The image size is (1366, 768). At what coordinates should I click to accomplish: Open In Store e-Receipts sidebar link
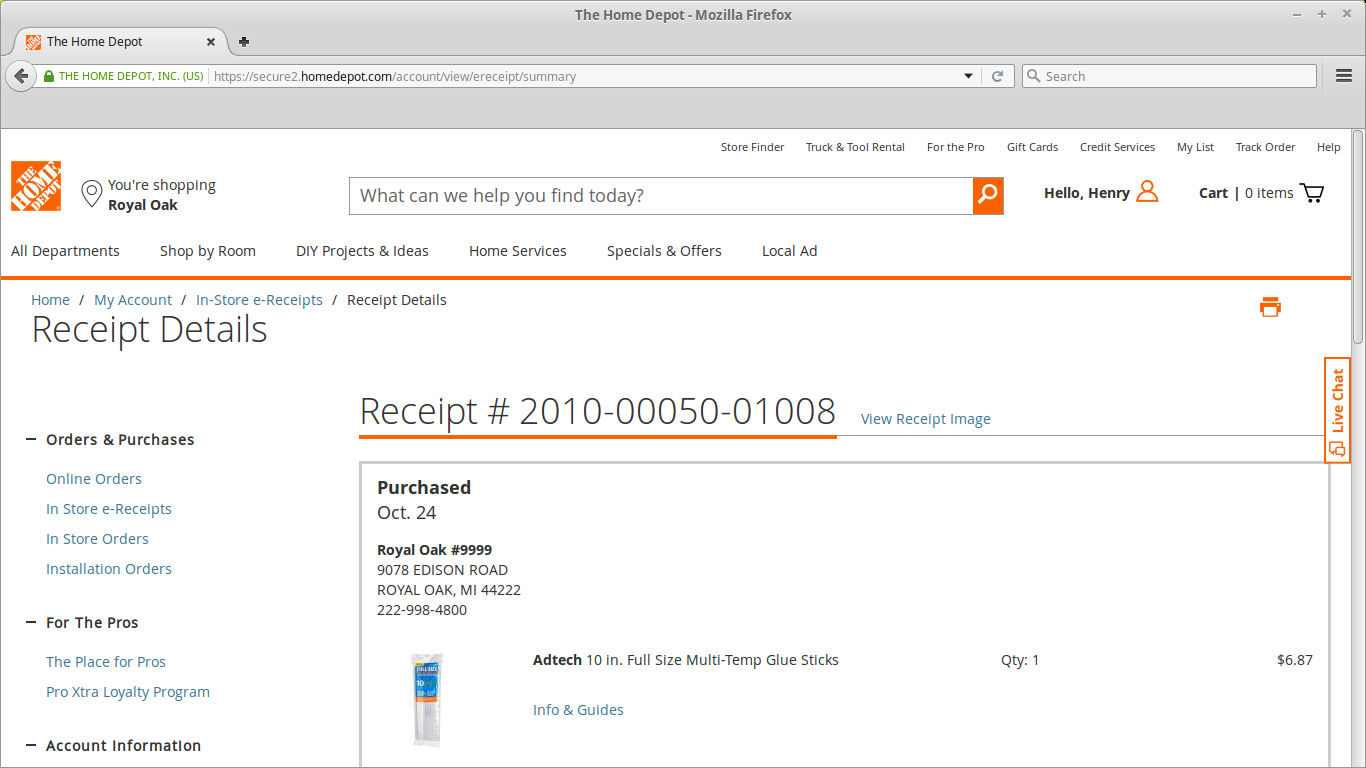(x=109, y=509)
